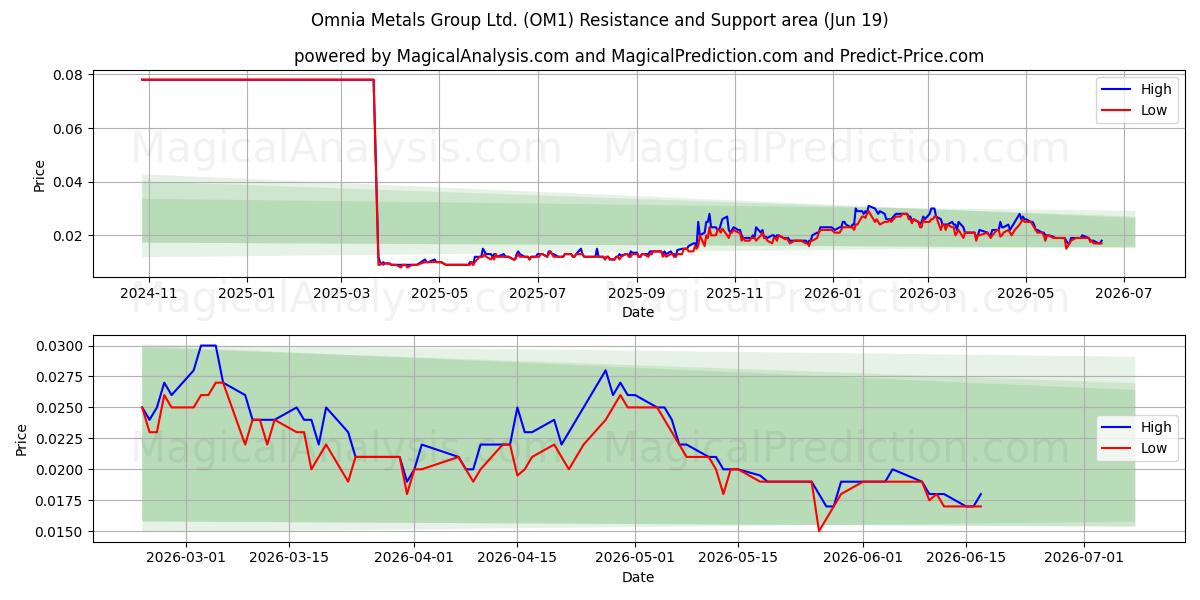The width and height of the screenshot is (1200, 600).
Task: Click the 0.0150 tick on bottom chart
Action: click(x=59, y=532)
